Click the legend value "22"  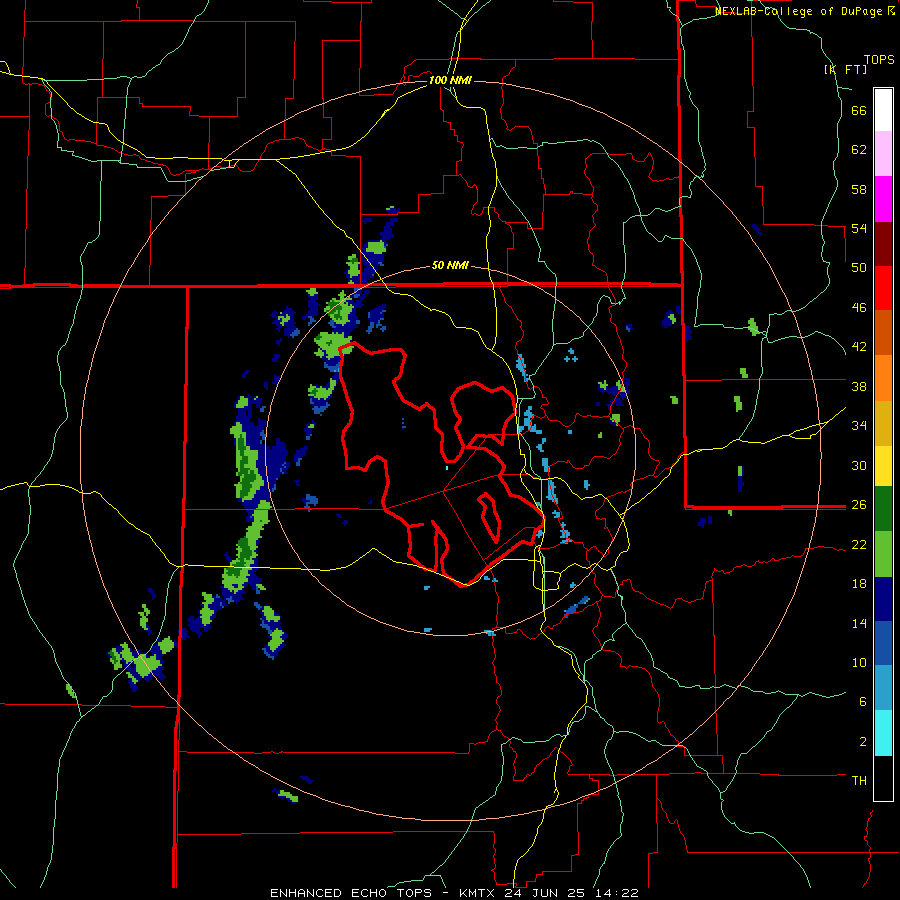coord(859,544)
